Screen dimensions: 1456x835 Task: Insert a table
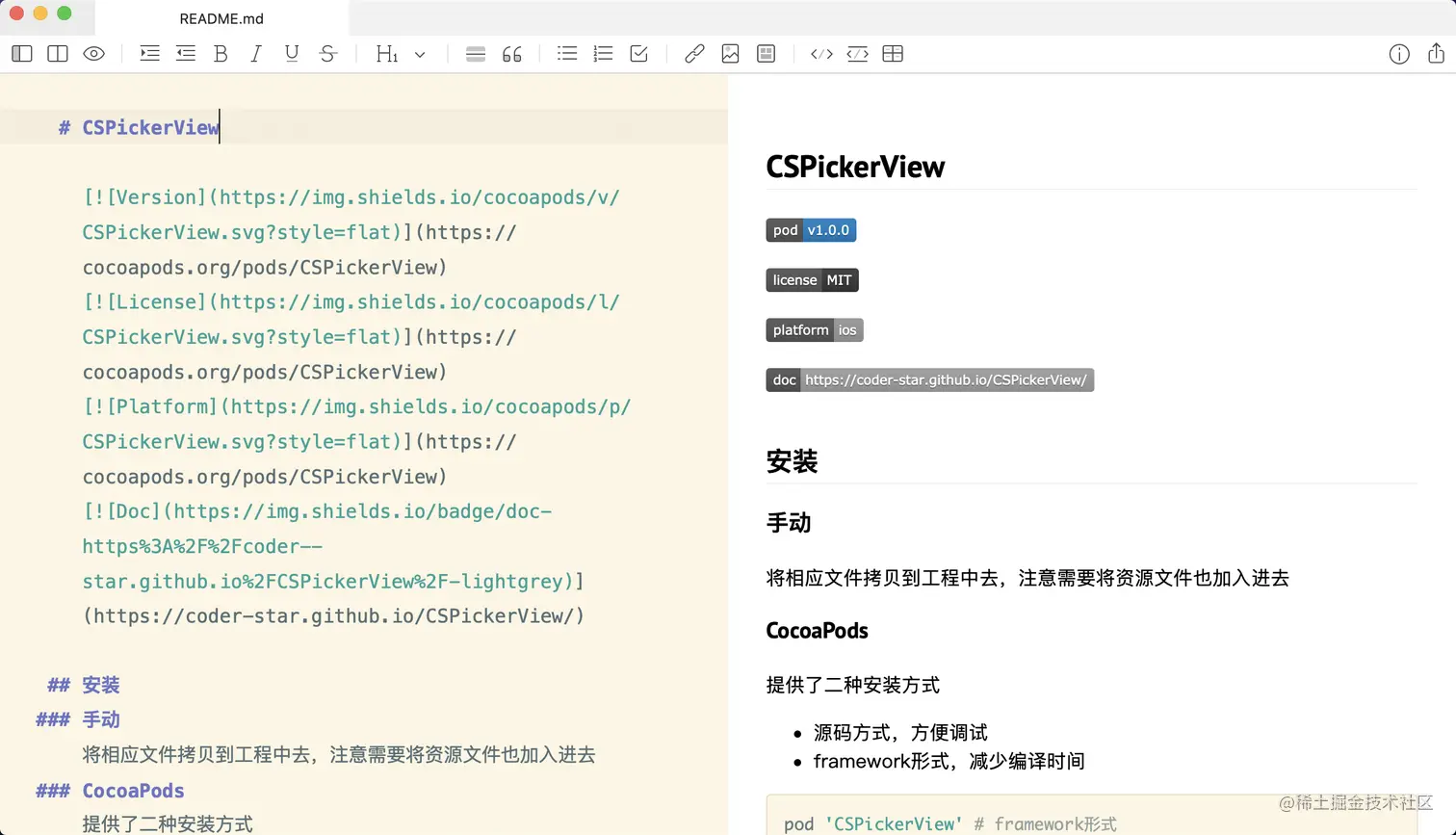pos(893,54)
